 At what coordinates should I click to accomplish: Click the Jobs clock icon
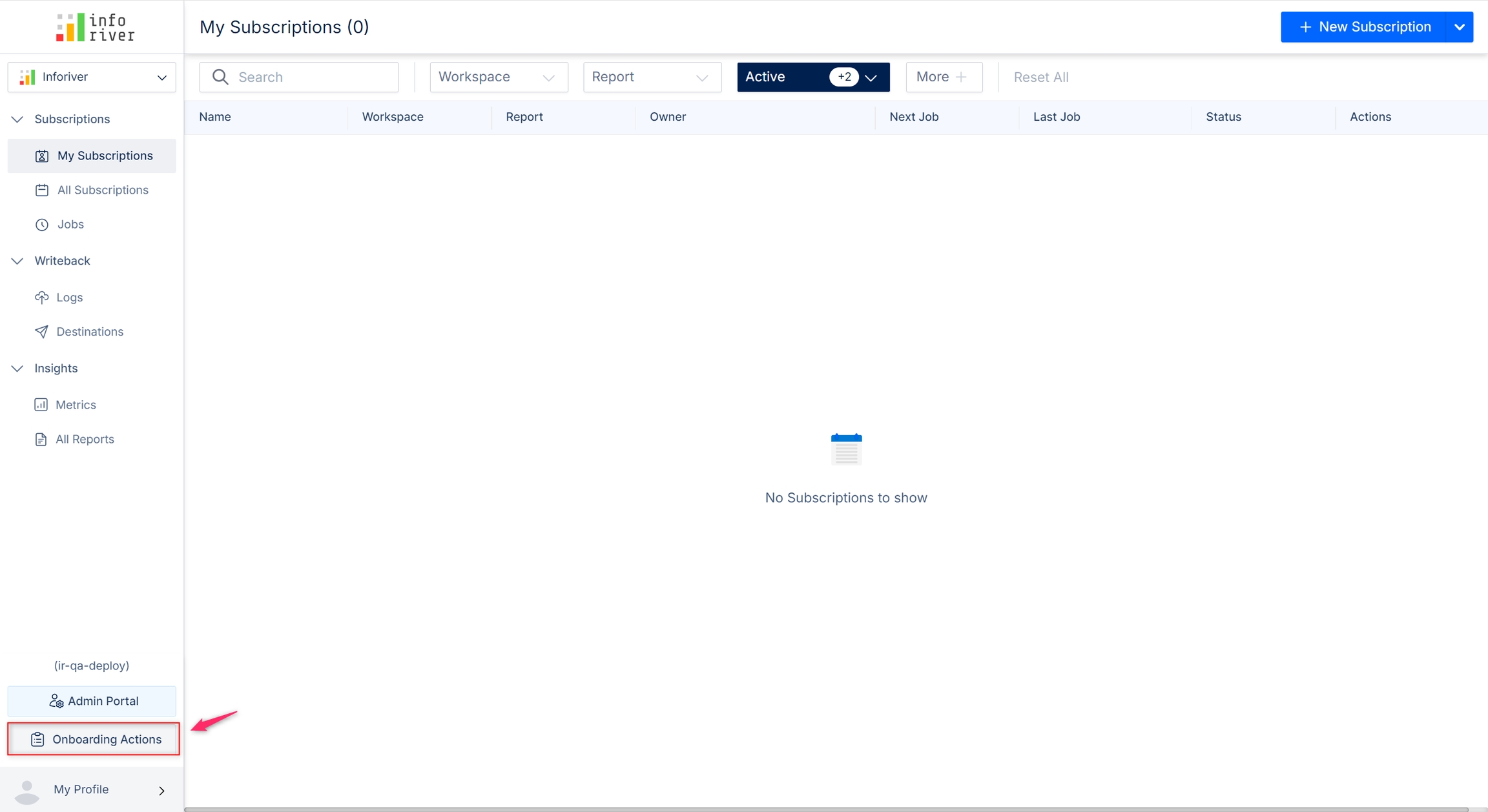point(42,225)
